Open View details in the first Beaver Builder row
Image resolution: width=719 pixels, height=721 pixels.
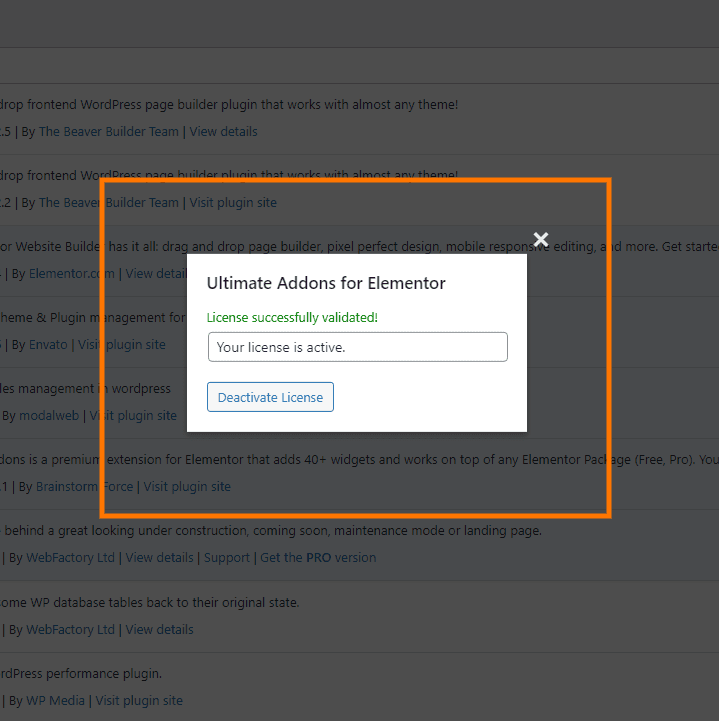point(223,132)
